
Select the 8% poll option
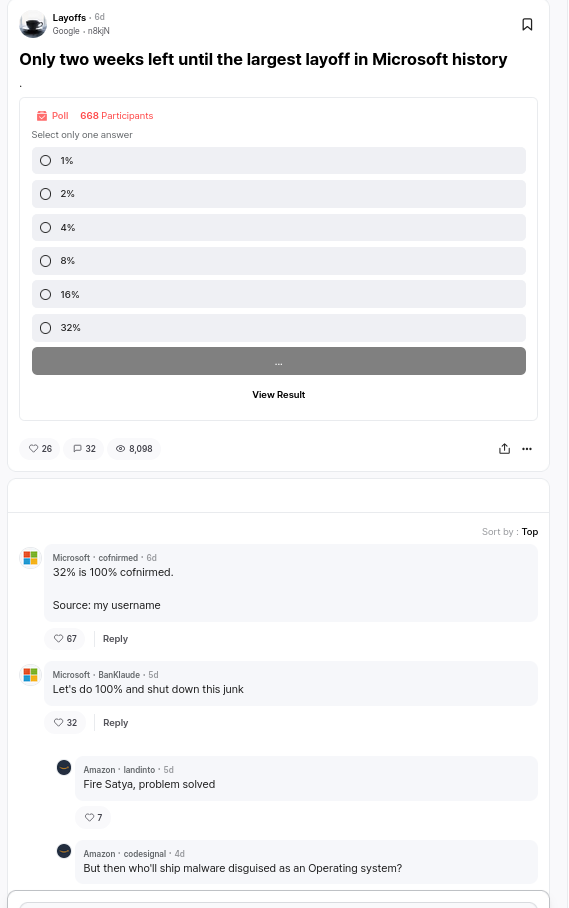click(278, 261)
